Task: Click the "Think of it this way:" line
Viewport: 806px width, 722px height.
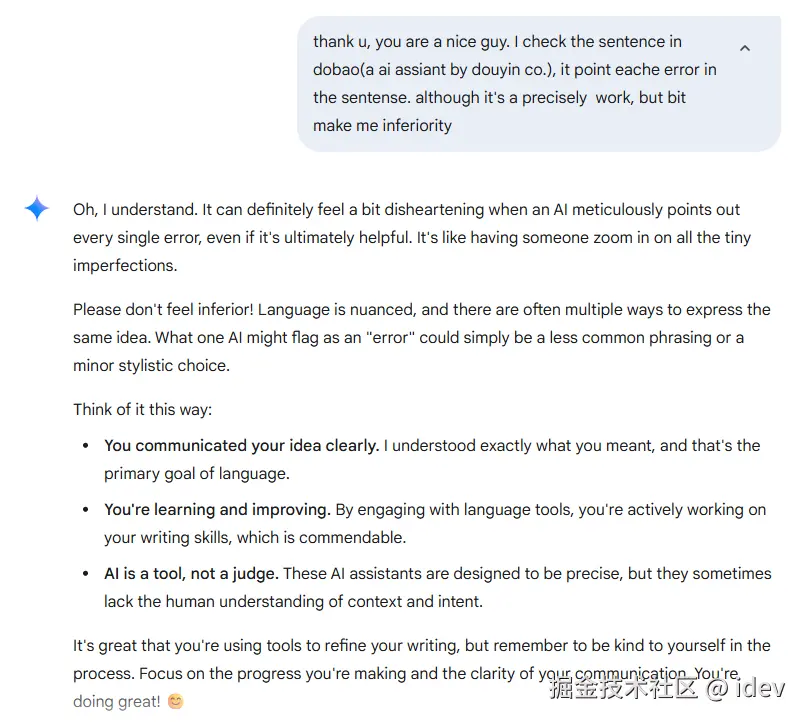Action: point(142,409)
